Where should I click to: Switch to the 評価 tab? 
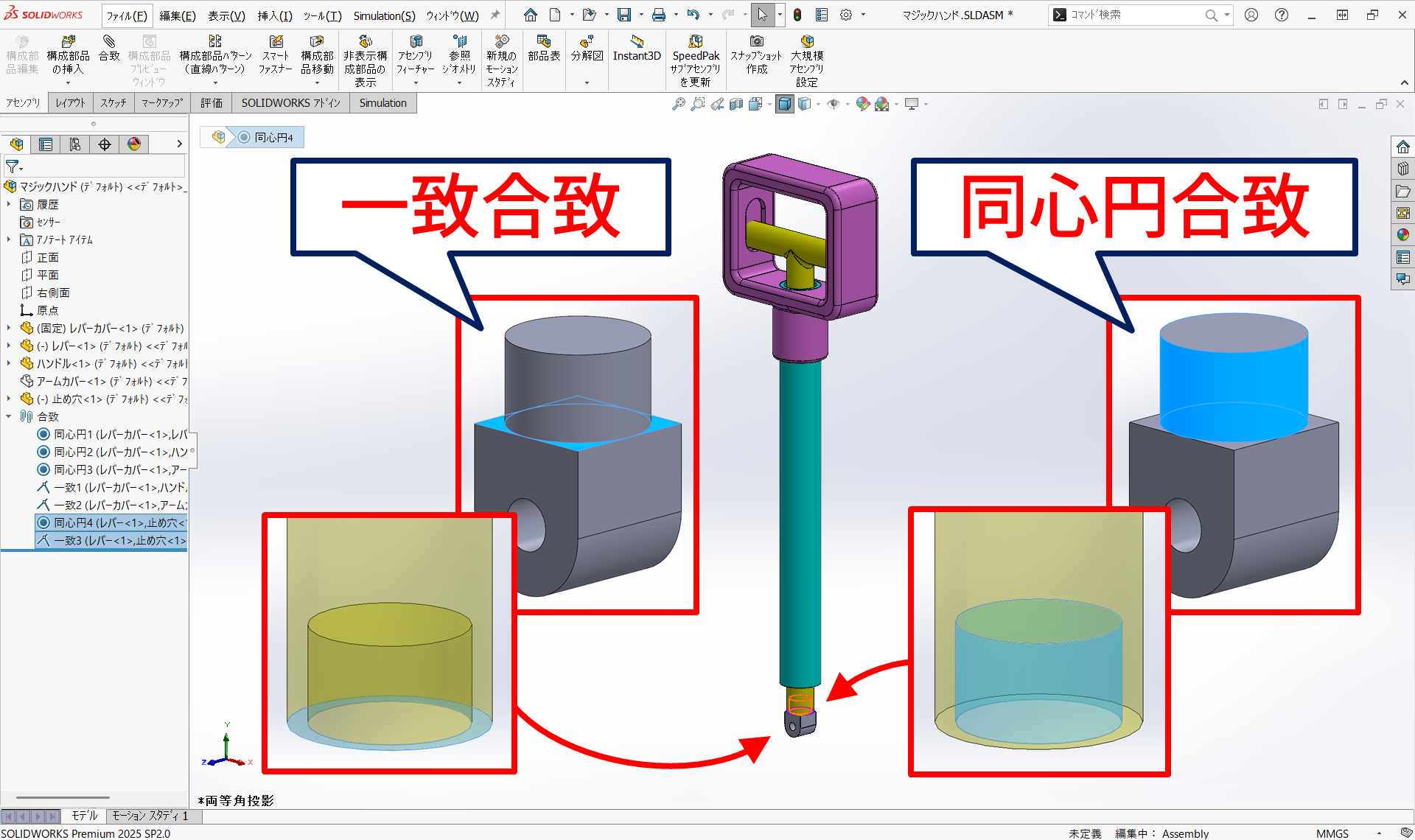point(212,103)
